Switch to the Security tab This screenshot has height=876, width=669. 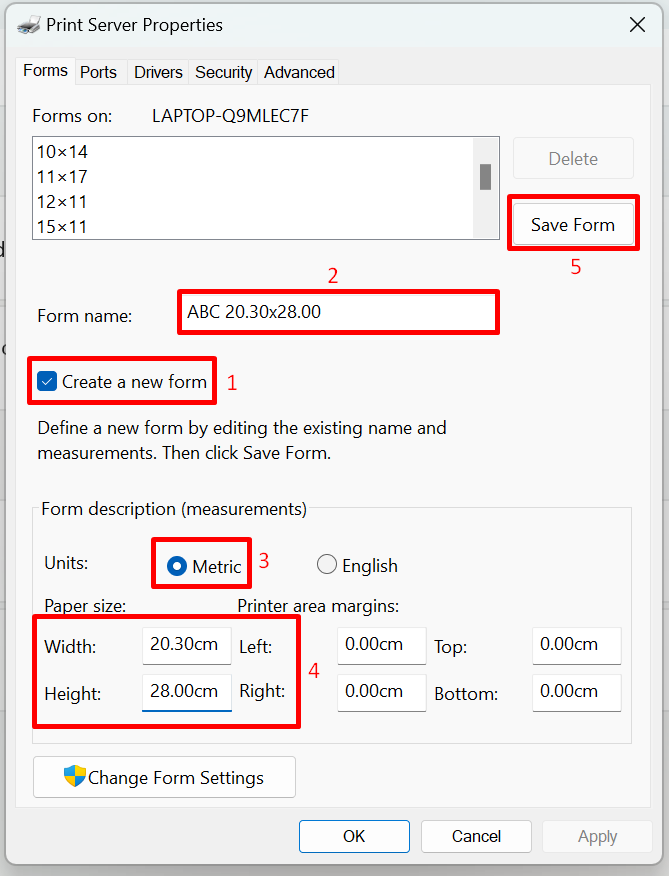tap(223, 72)
